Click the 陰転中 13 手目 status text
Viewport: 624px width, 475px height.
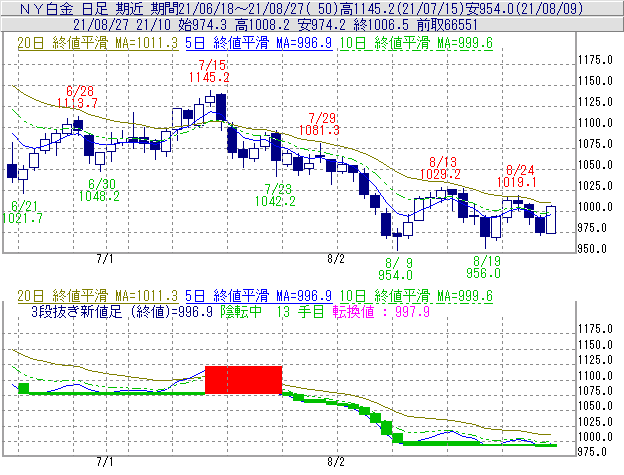pyautogui.click(x=273, y=311)
